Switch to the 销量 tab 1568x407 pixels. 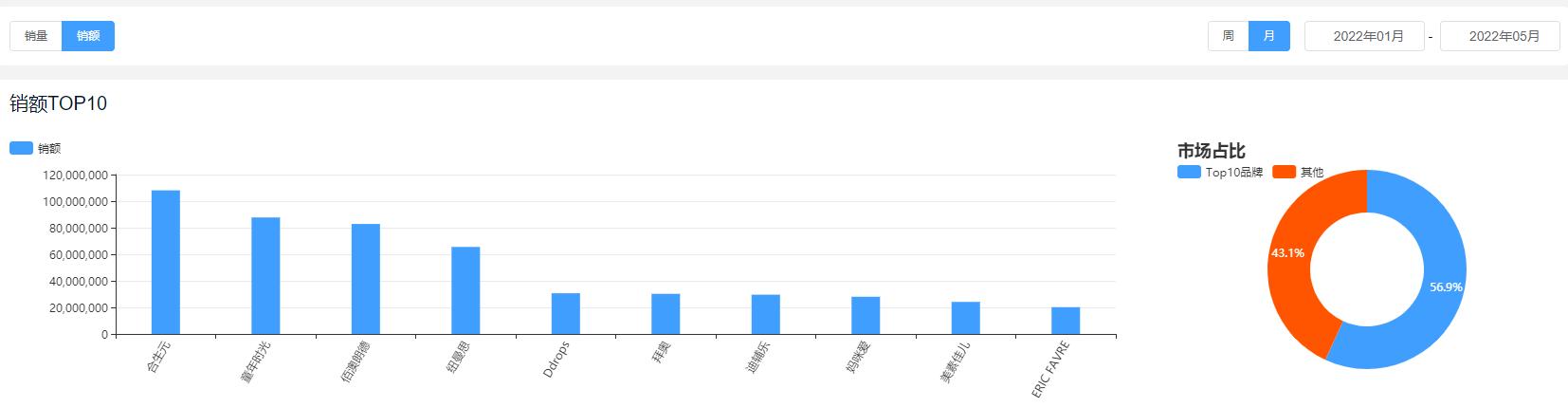[36, 36]
